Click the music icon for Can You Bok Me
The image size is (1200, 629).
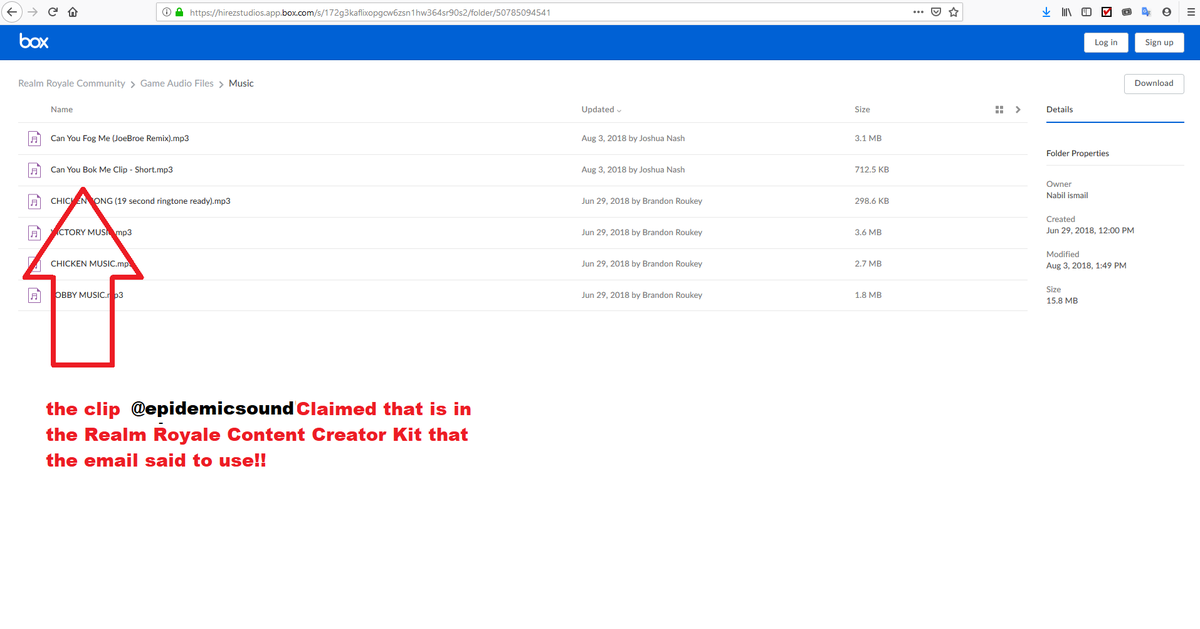(34, 170)
